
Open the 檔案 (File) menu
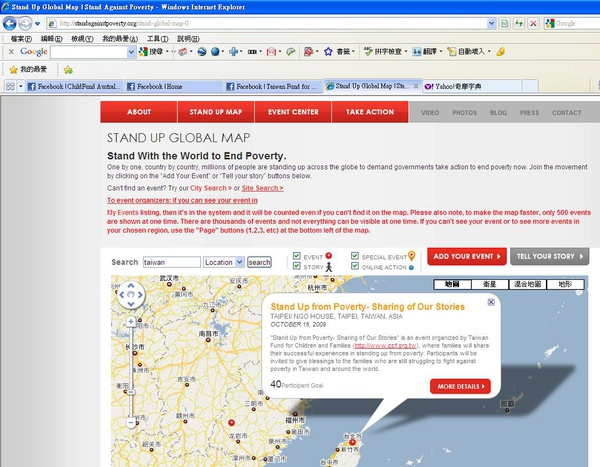(21, 39)
